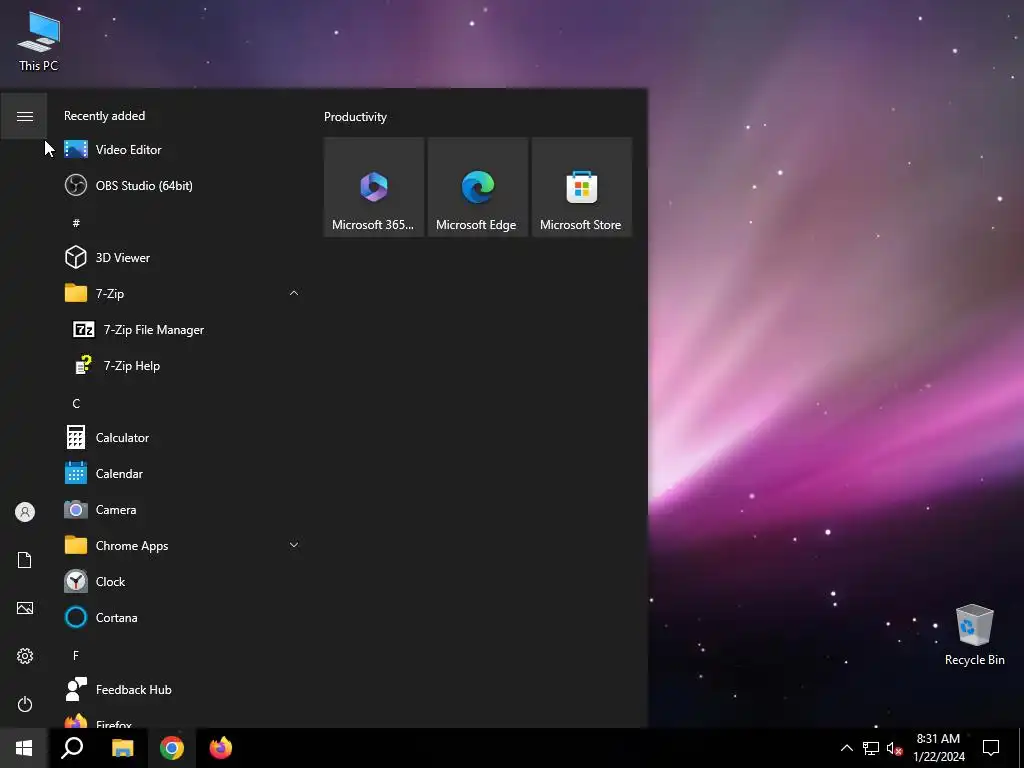Open the Microsoft Store tile

pos(581,187)
